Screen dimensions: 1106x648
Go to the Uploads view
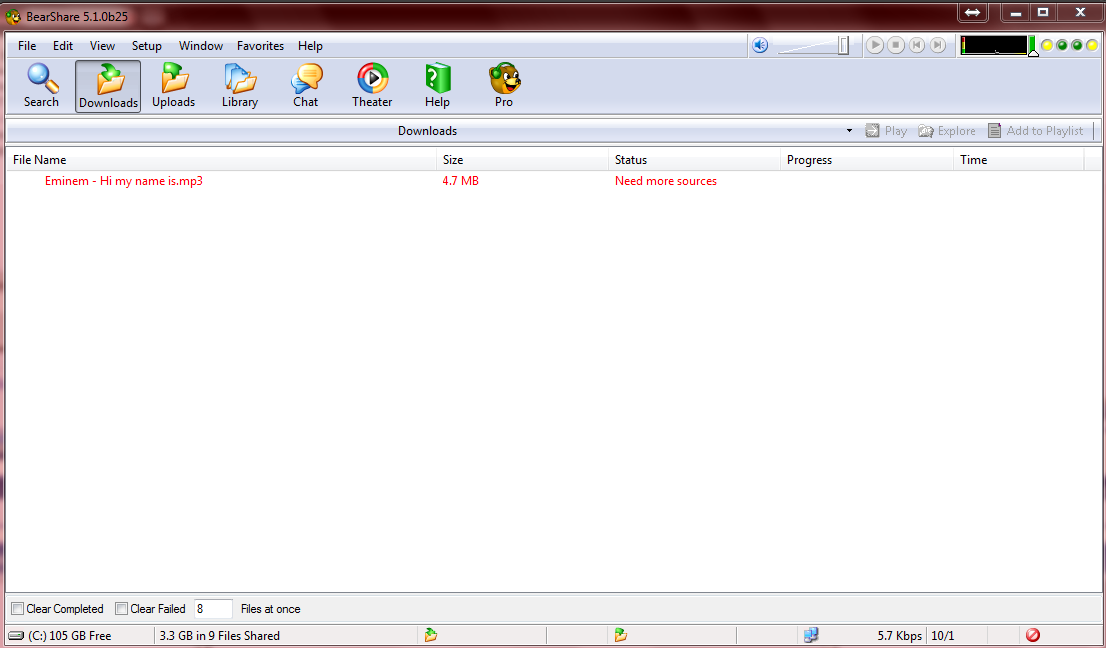173,85
